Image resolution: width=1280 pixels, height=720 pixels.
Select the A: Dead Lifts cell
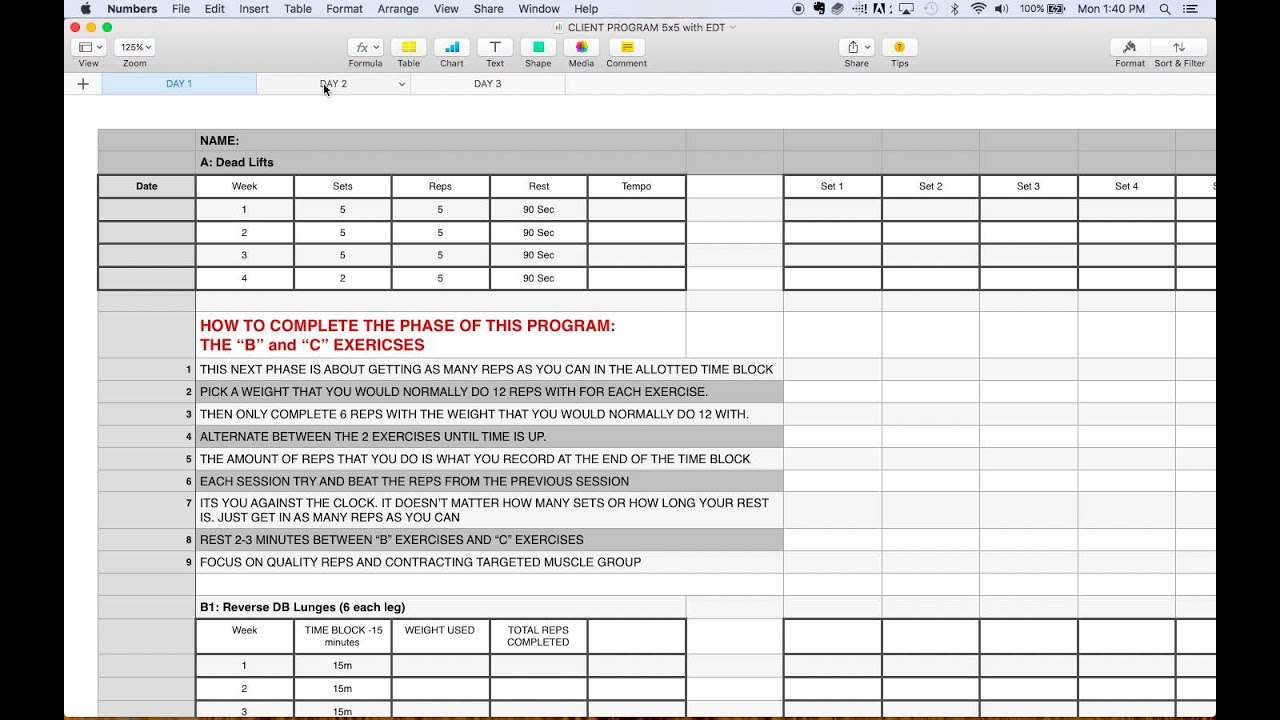click(441, 162)
